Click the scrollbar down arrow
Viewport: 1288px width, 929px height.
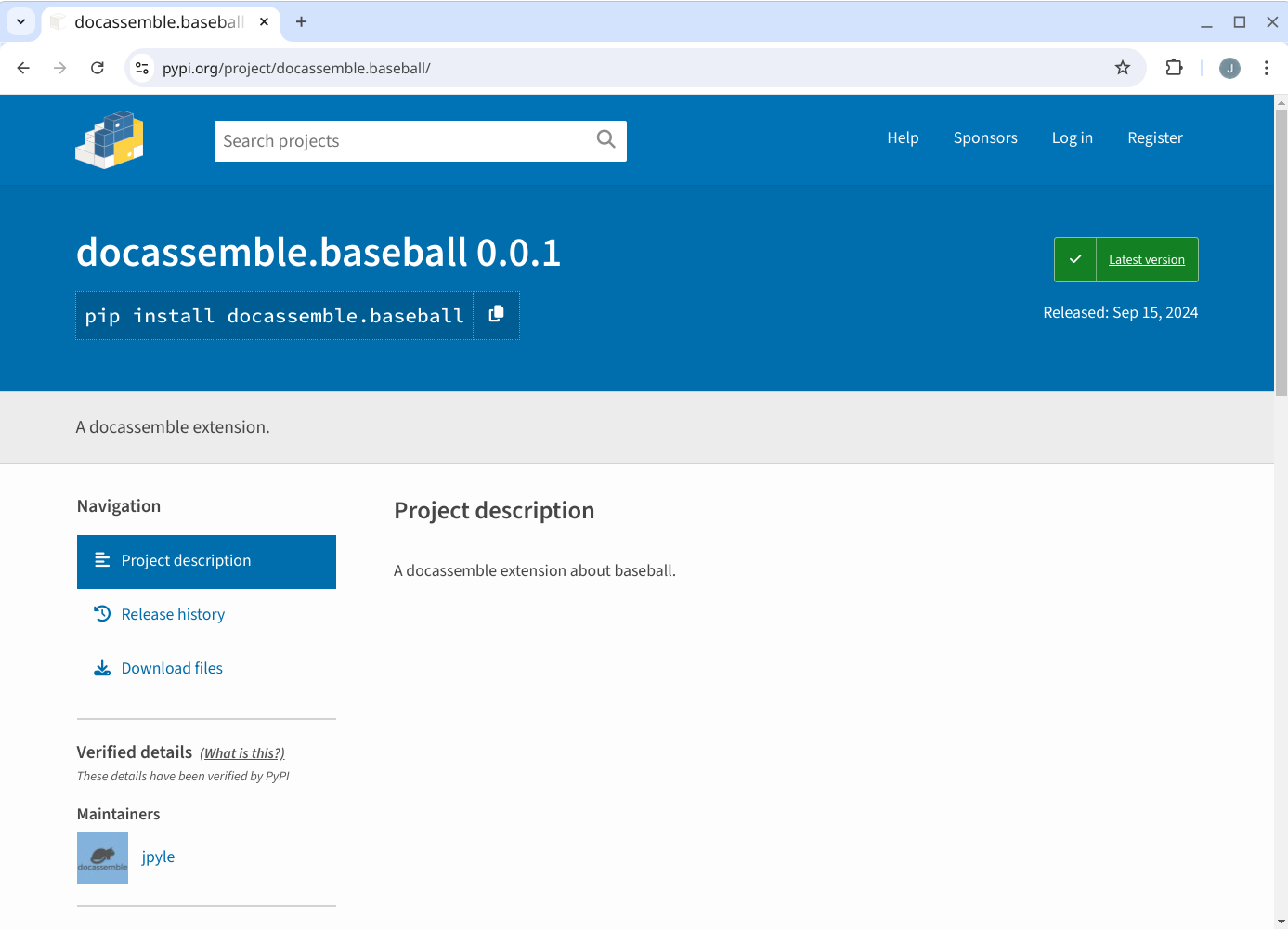click(x=1281, y=922)
